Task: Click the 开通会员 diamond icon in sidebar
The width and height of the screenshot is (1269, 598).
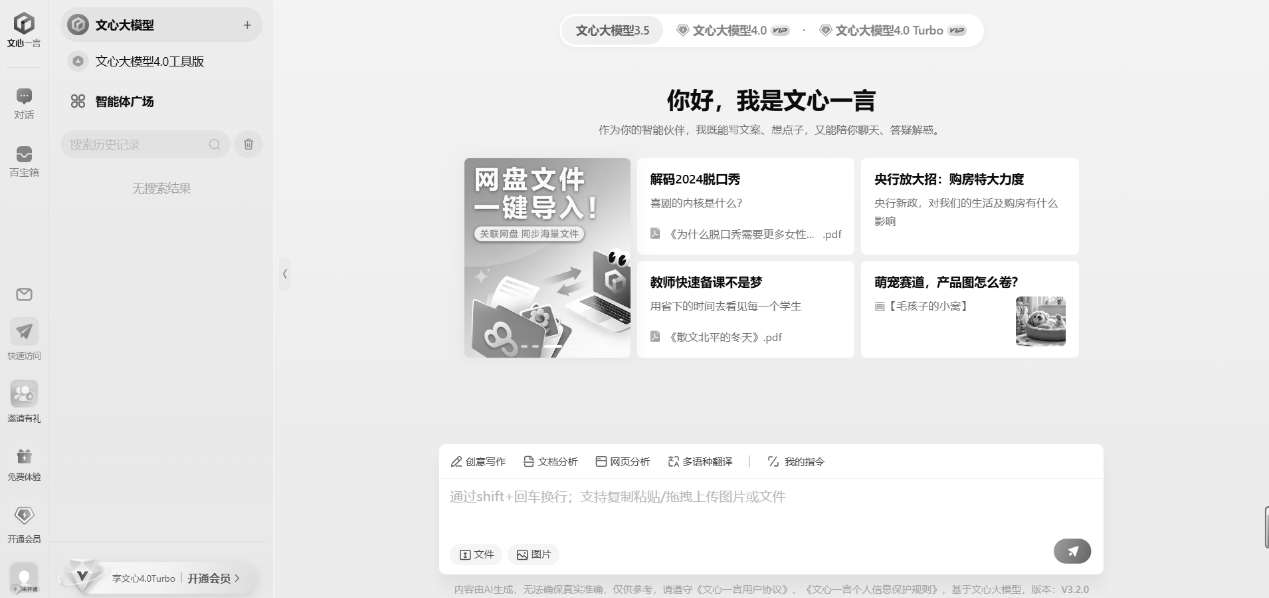Action: coord(24,516)
